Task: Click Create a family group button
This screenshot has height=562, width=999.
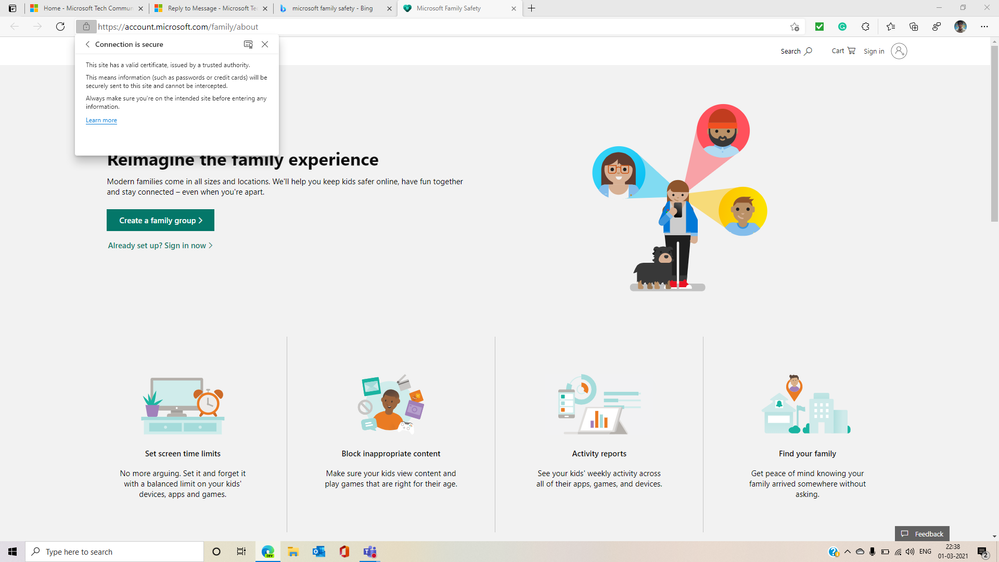Action: click(x=161, y=220)
